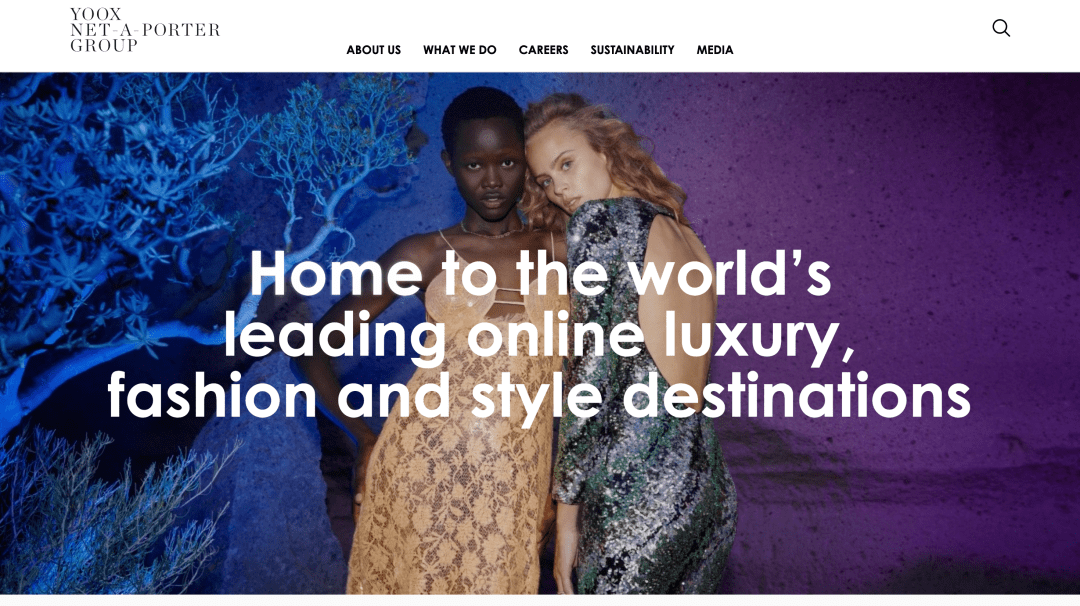Click the NET-A-PORTER line of the logo

145,30
